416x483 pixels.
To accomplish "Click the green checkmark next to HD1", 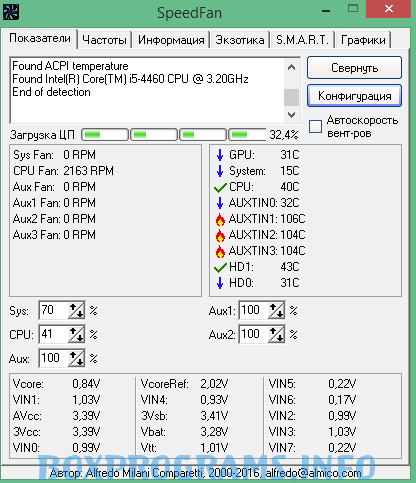I will (x=220, y=267).
